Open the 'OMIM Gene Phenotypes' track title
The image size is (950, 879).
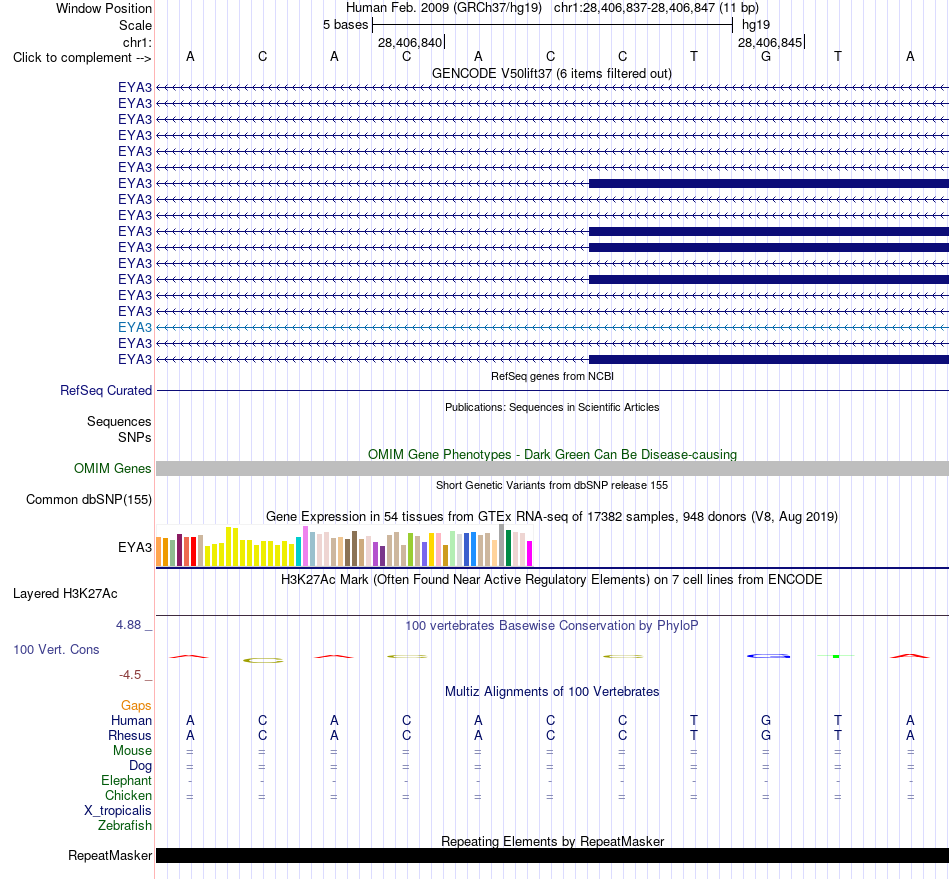552,454
